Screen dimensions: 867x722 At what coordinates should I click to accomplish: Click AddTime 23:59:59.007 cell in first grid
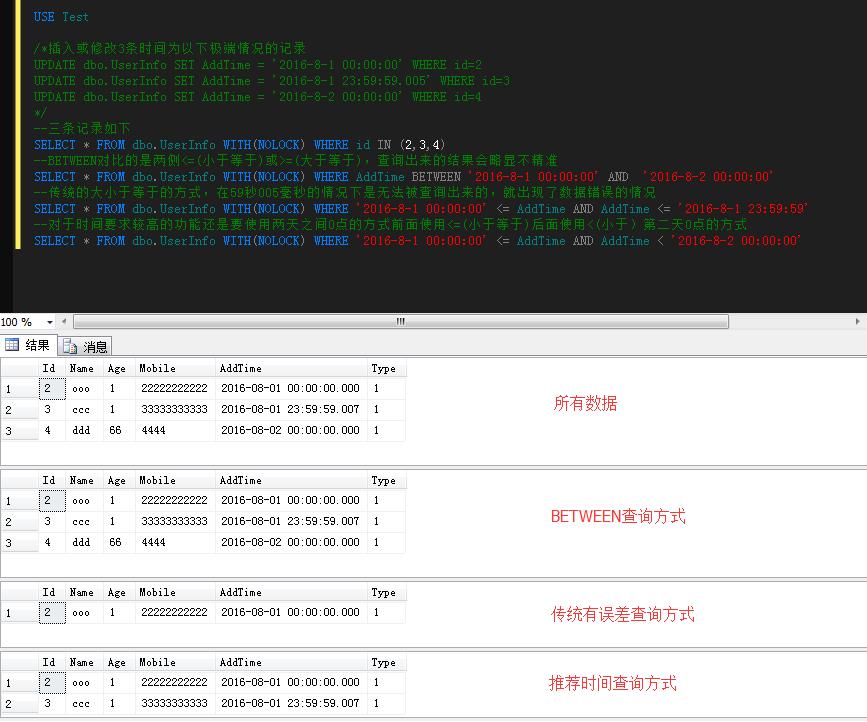pos(290,410)
